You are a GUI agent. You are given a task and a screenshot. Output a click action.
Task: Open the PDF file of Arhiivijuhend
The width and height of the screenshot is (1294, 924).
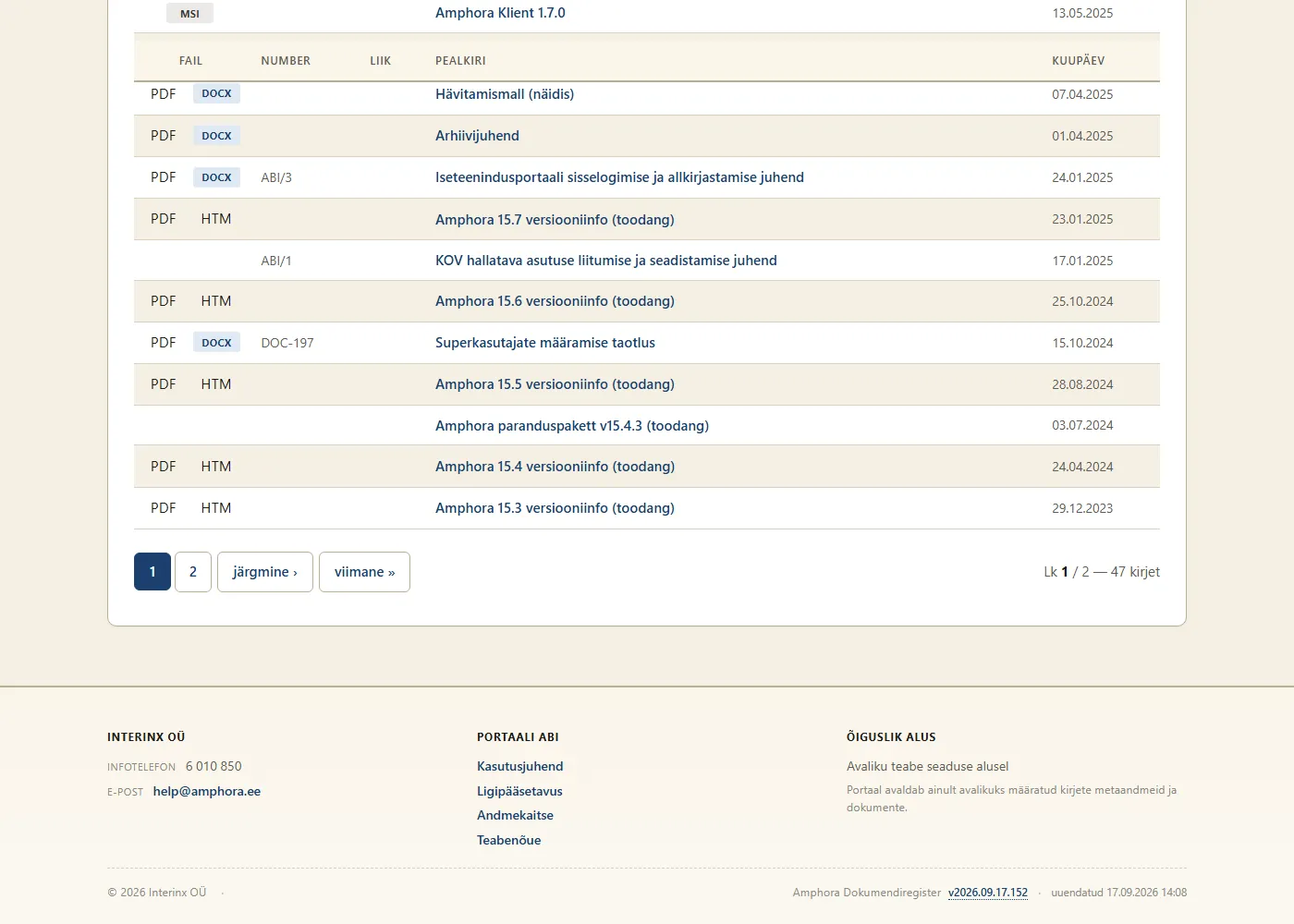coord(163,136)
